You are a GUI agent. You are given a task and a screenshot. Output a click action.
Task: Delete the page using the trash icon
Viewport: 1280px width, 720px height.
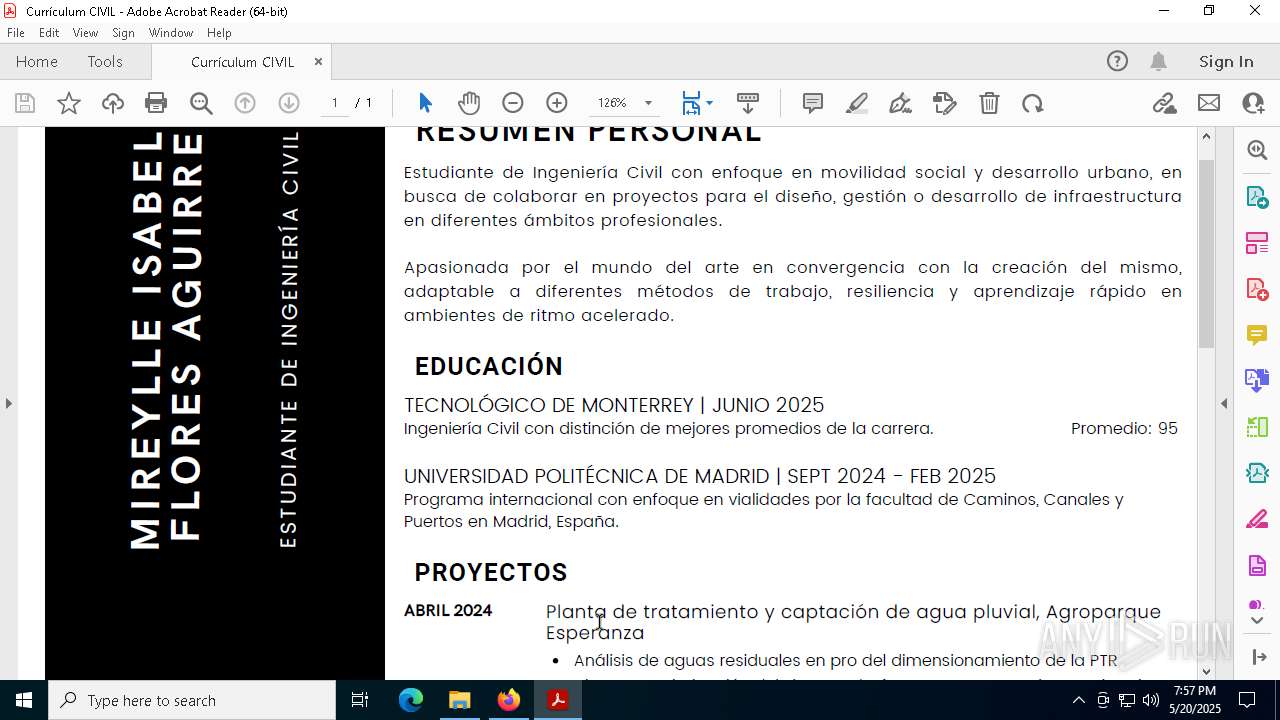coord(989,103)
